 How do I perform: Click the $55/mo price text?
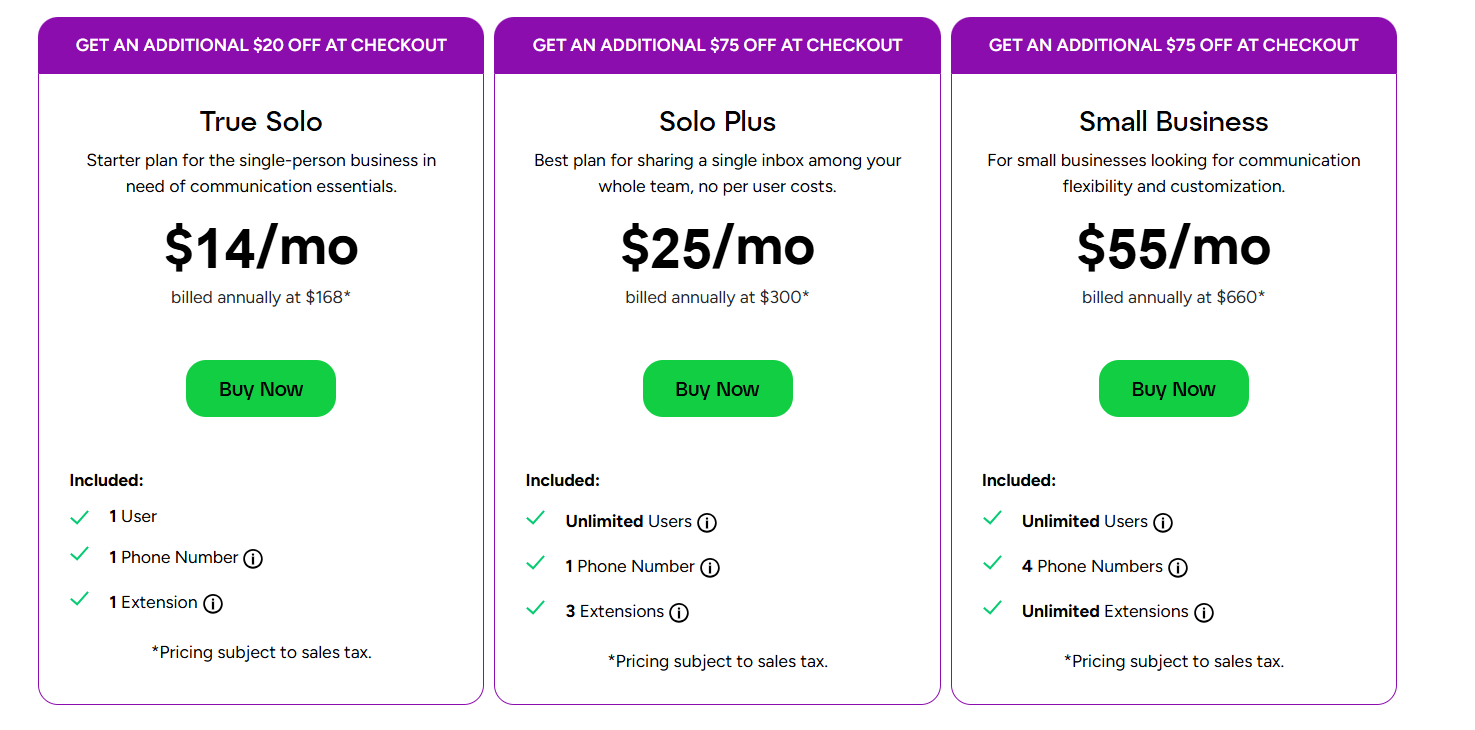pos(1174,248)
